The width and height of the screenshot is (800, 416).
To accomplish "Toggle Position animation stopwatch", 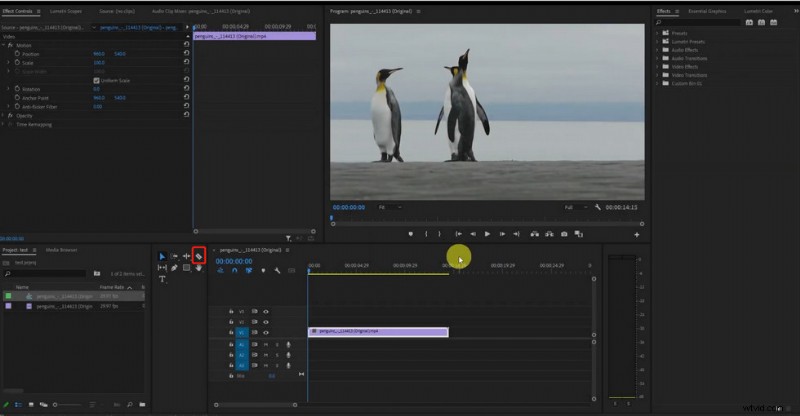I will tap(17, 53).
